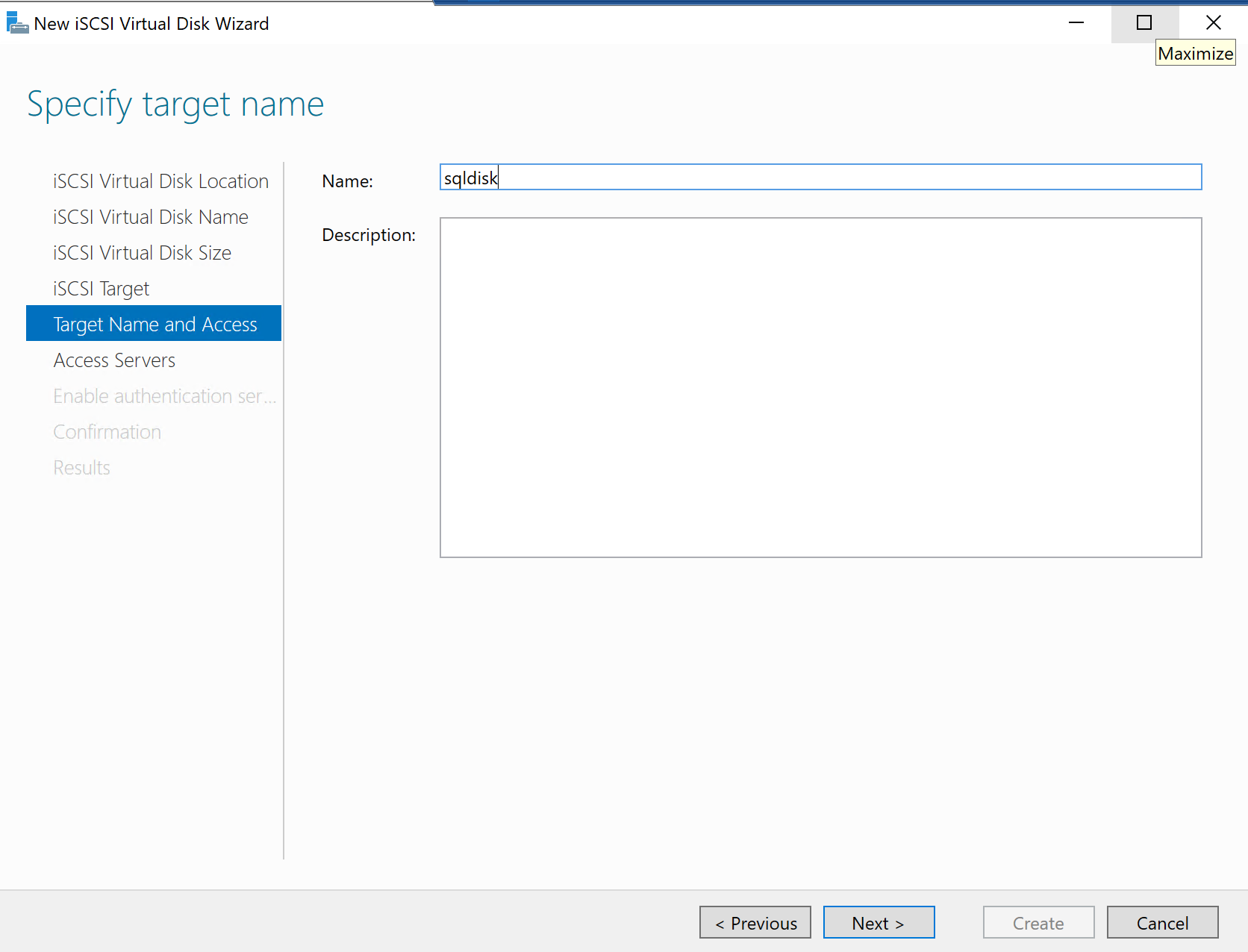Viewport: 1248px width, 952px height.
Task: Click the wizard icon in the title bar
Action: pyautogui.click(x=17, y=23)
